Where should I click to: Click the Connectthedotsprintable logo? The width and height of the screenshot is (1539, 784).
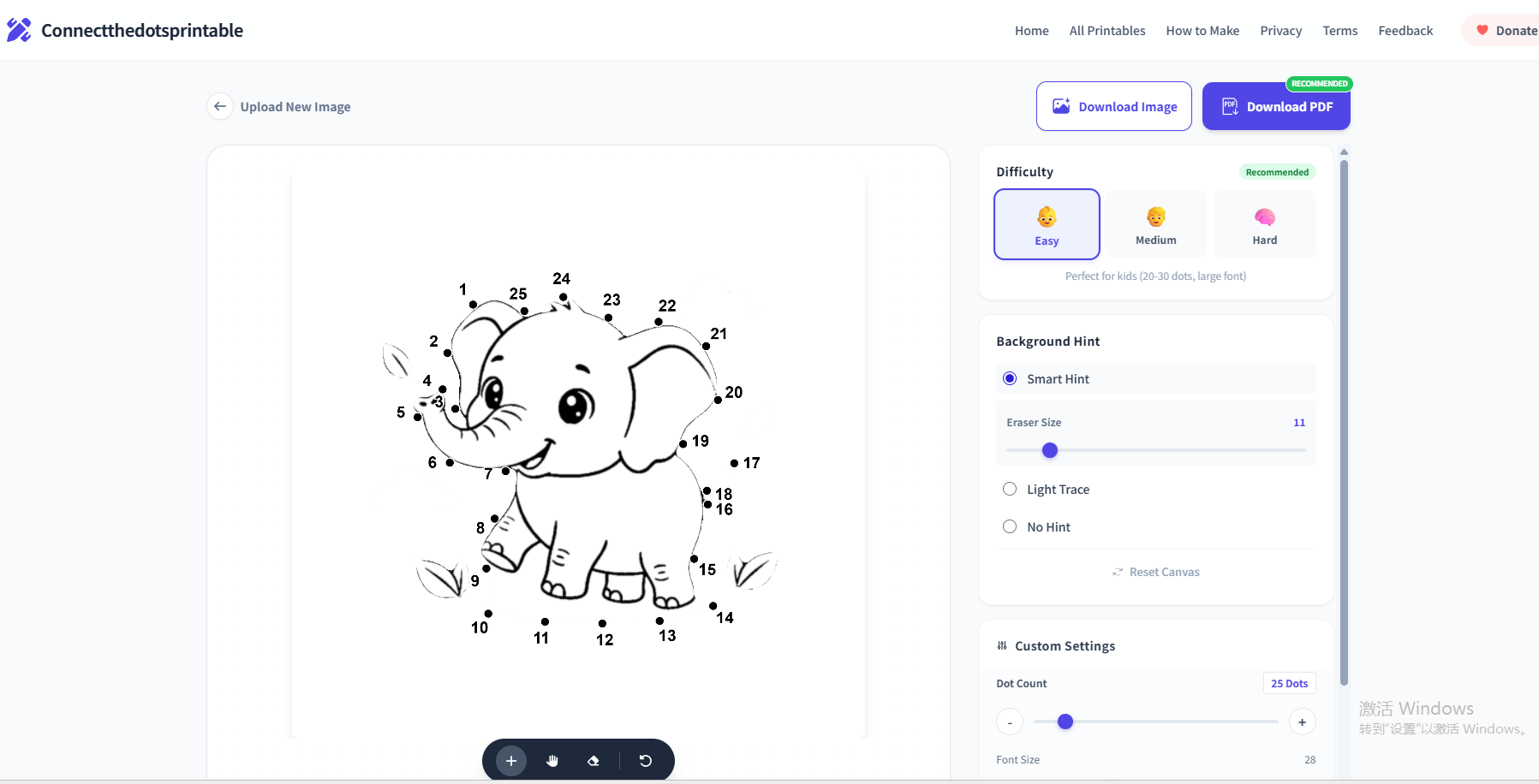pos(19,29)
